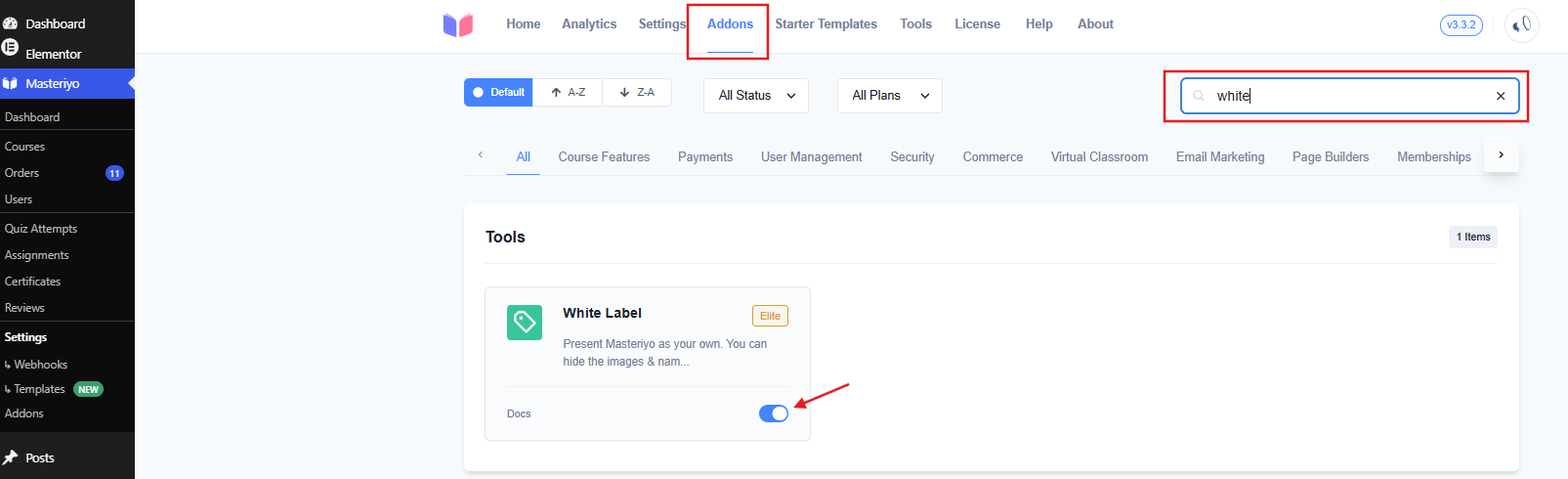Click the search magnifier icon
This screenshot has width=1568, height=479.
[1199, 96]
